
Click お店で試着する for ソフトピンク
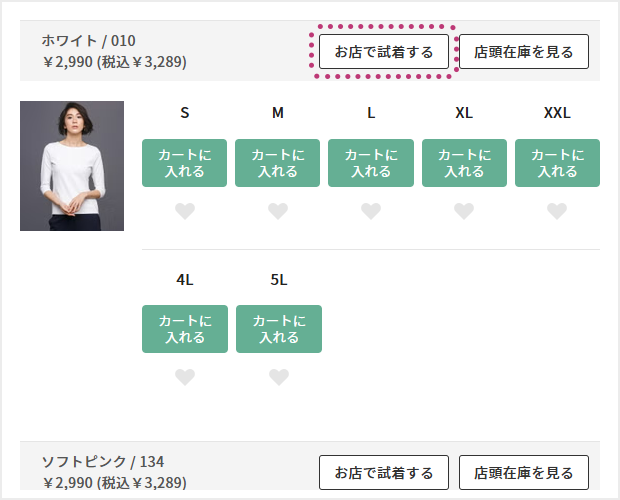point(384,472)
